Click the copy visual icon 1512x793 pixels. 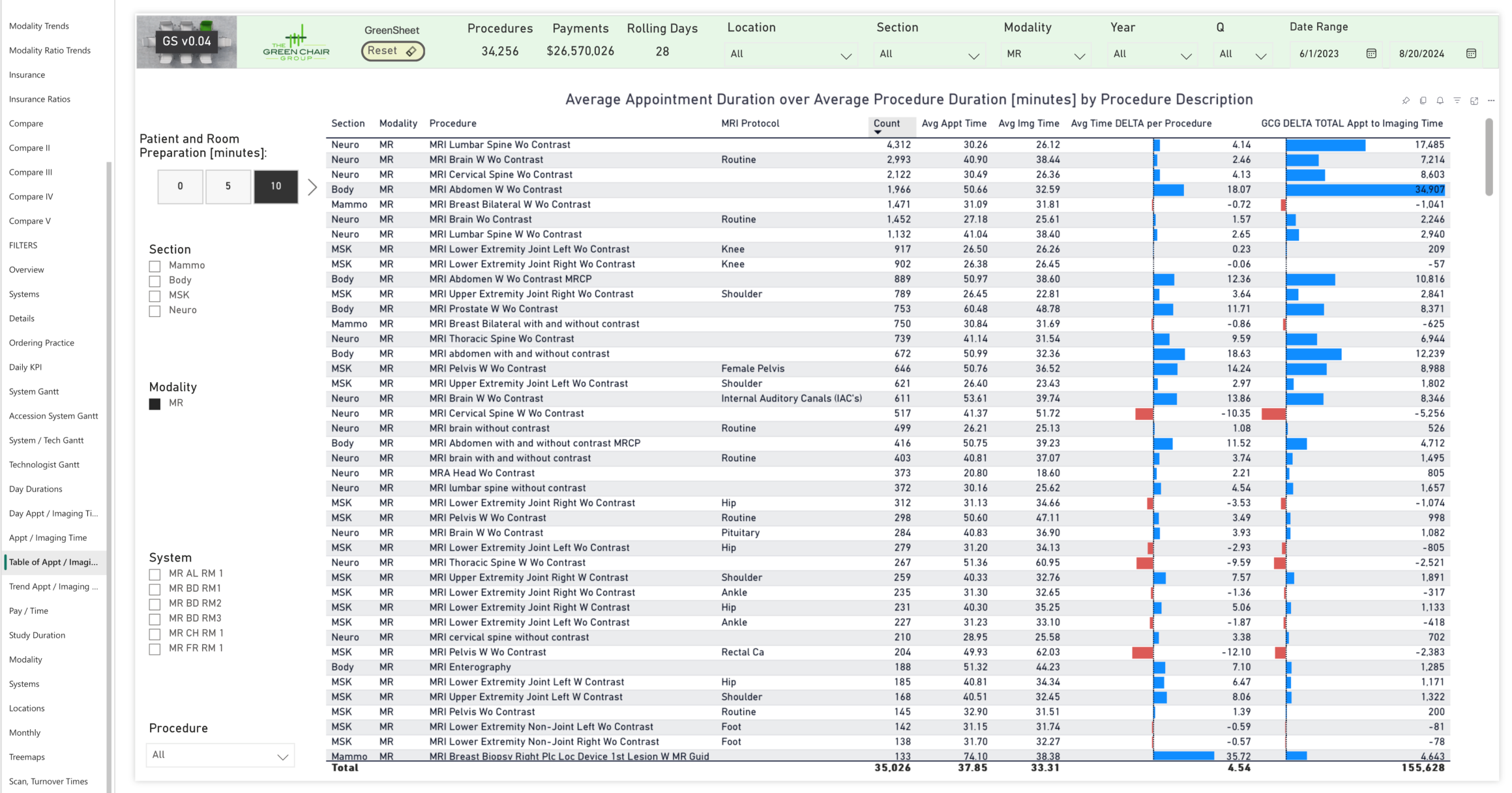point(1423,100)
